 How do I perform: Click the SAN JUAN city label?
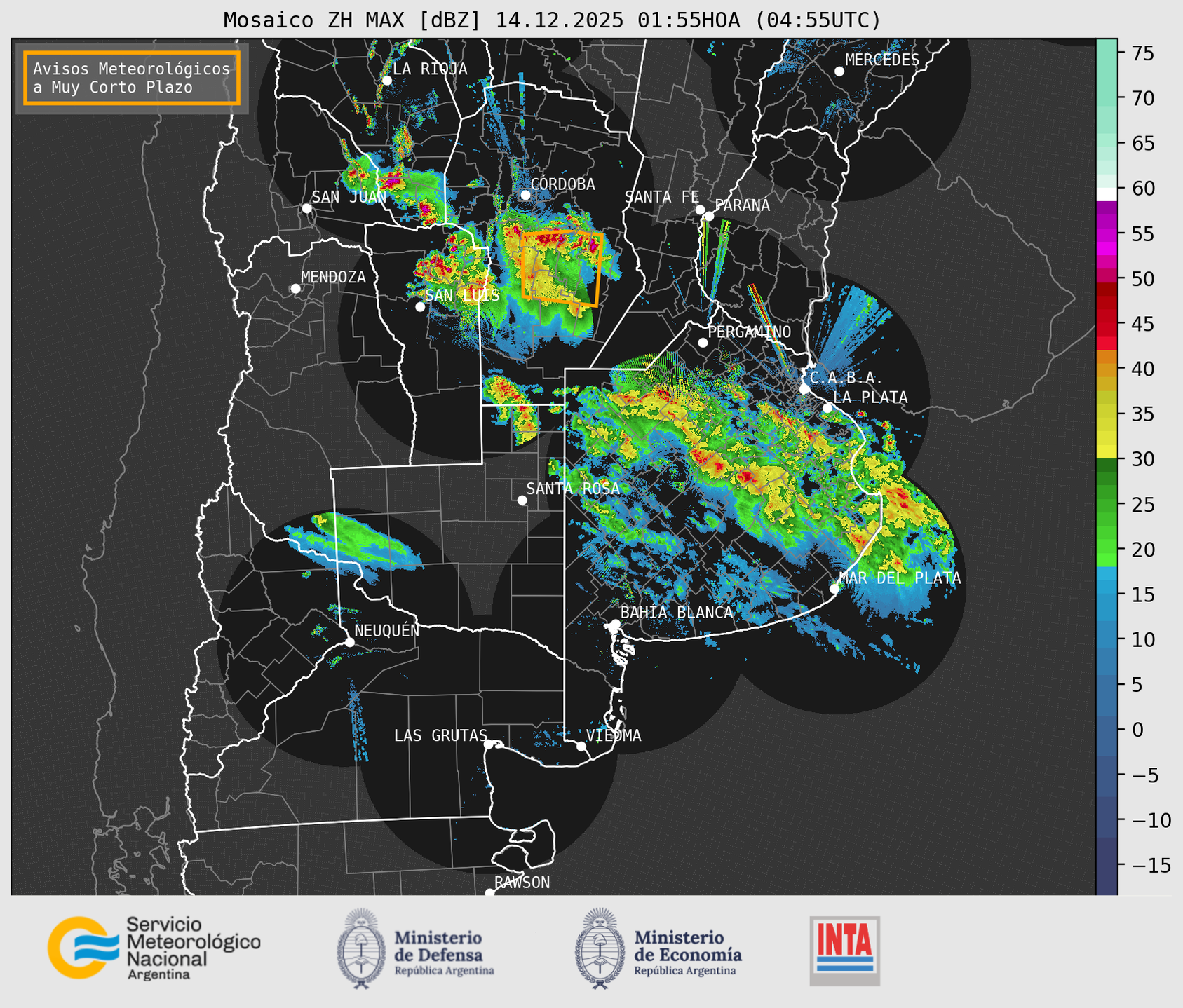pyautogui.click(x=349, y=197)
